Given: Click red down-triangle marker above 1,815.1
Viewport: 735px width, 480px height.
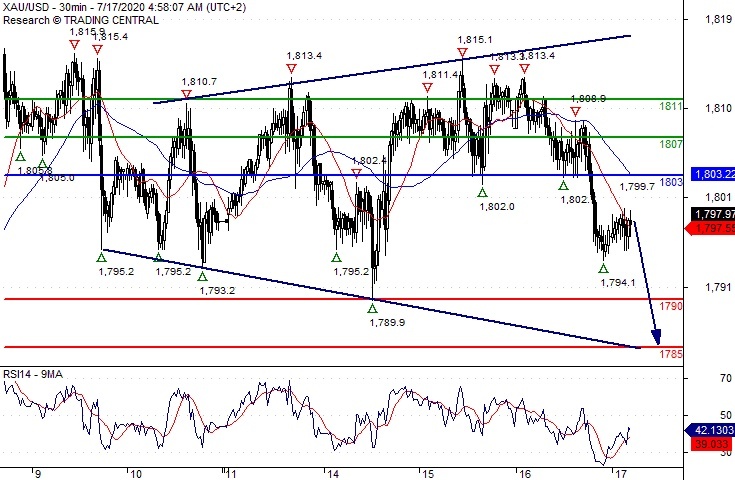Looking at the screenshot, I should point(463,52).
